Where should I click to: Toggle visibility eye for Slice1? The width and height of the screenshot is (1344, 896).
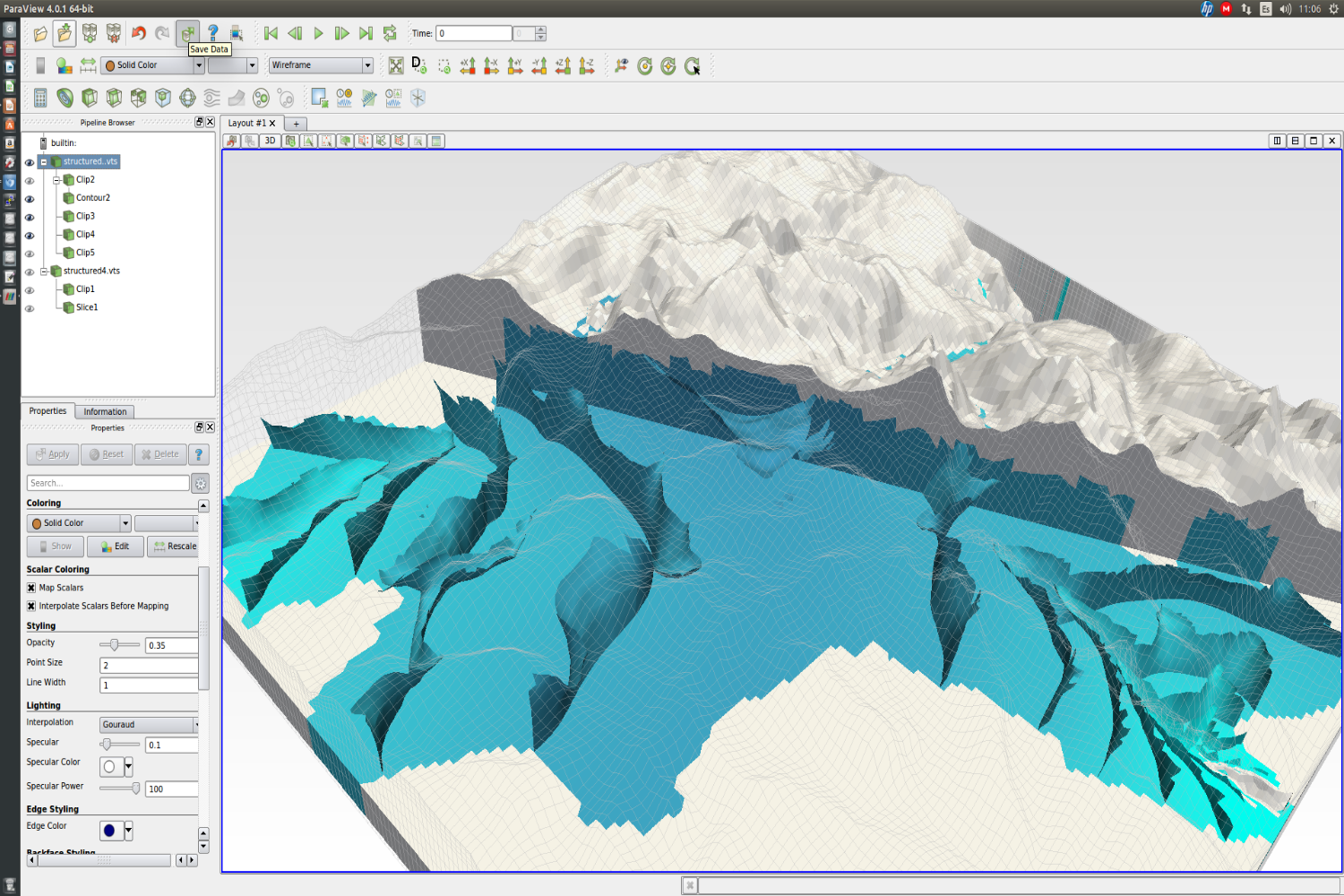[30, 308]
